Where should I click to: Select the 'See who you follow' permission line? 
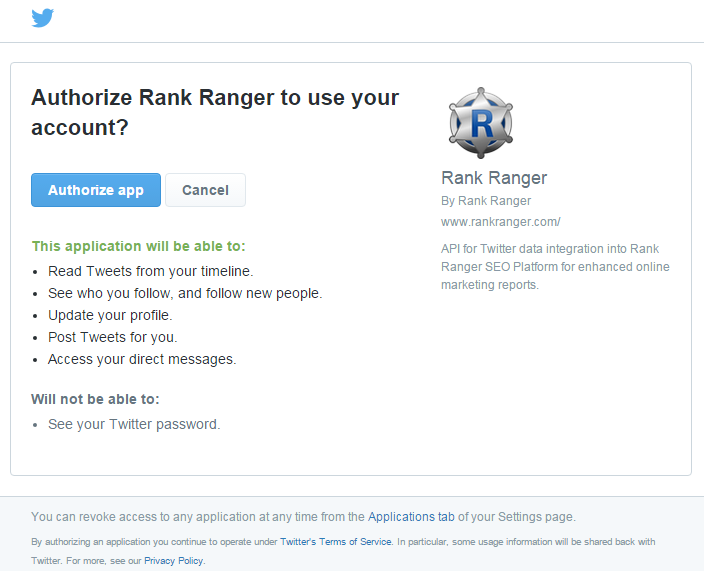coord(185,293)
